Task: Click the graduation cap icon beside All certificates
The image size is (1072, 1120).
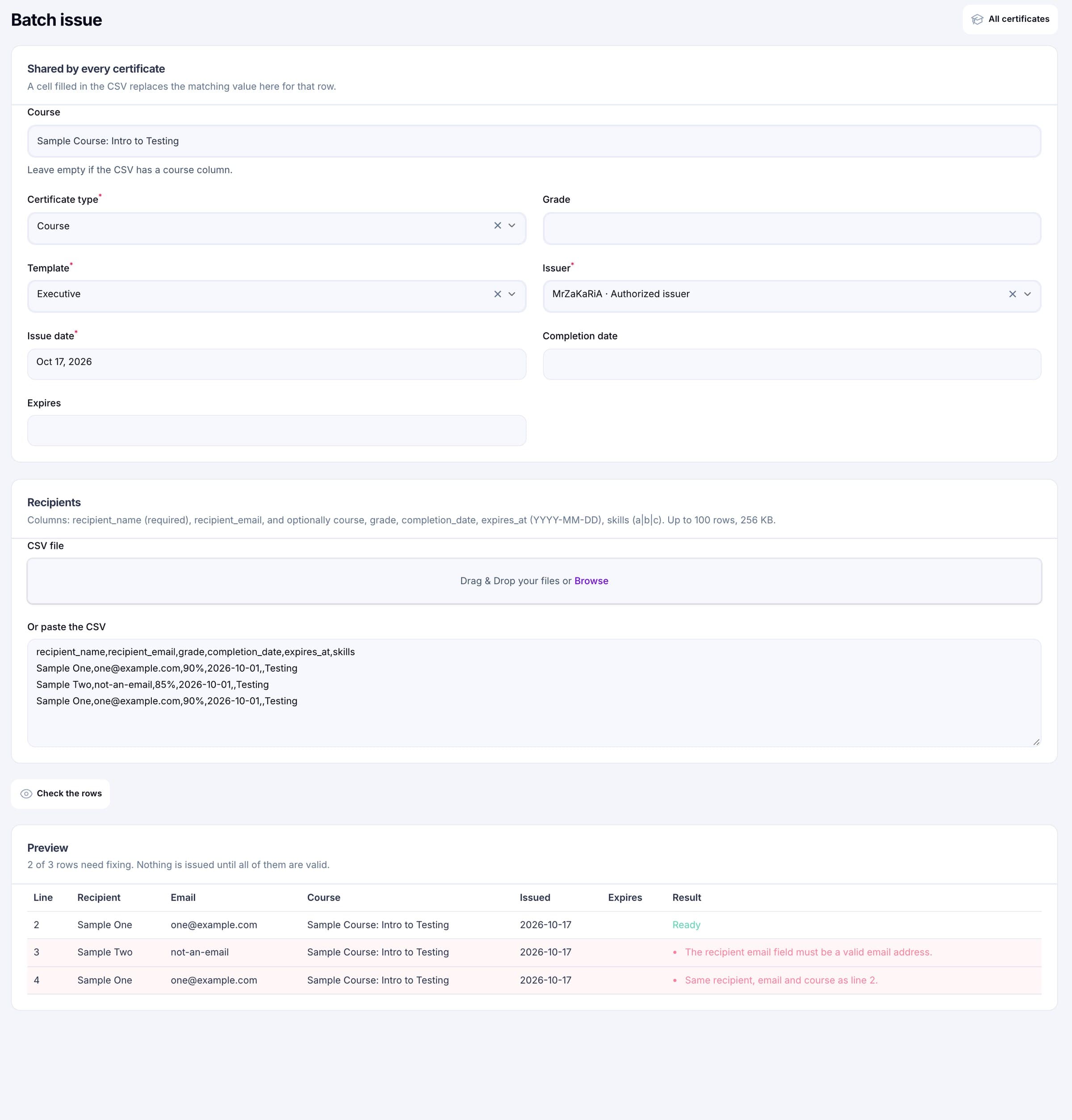Action: (x=977, y=20)
